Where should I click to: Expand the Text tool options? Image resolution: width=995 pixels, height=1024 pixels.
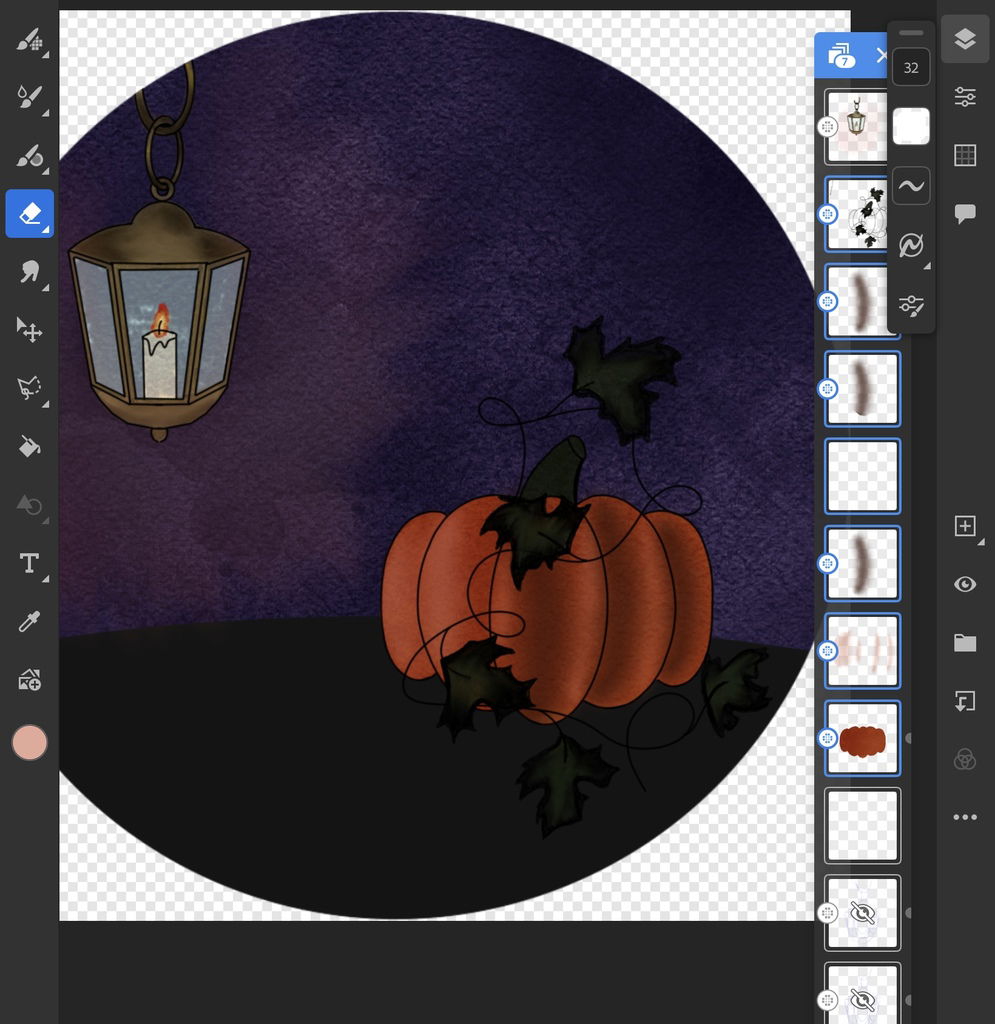click(29, 564)
